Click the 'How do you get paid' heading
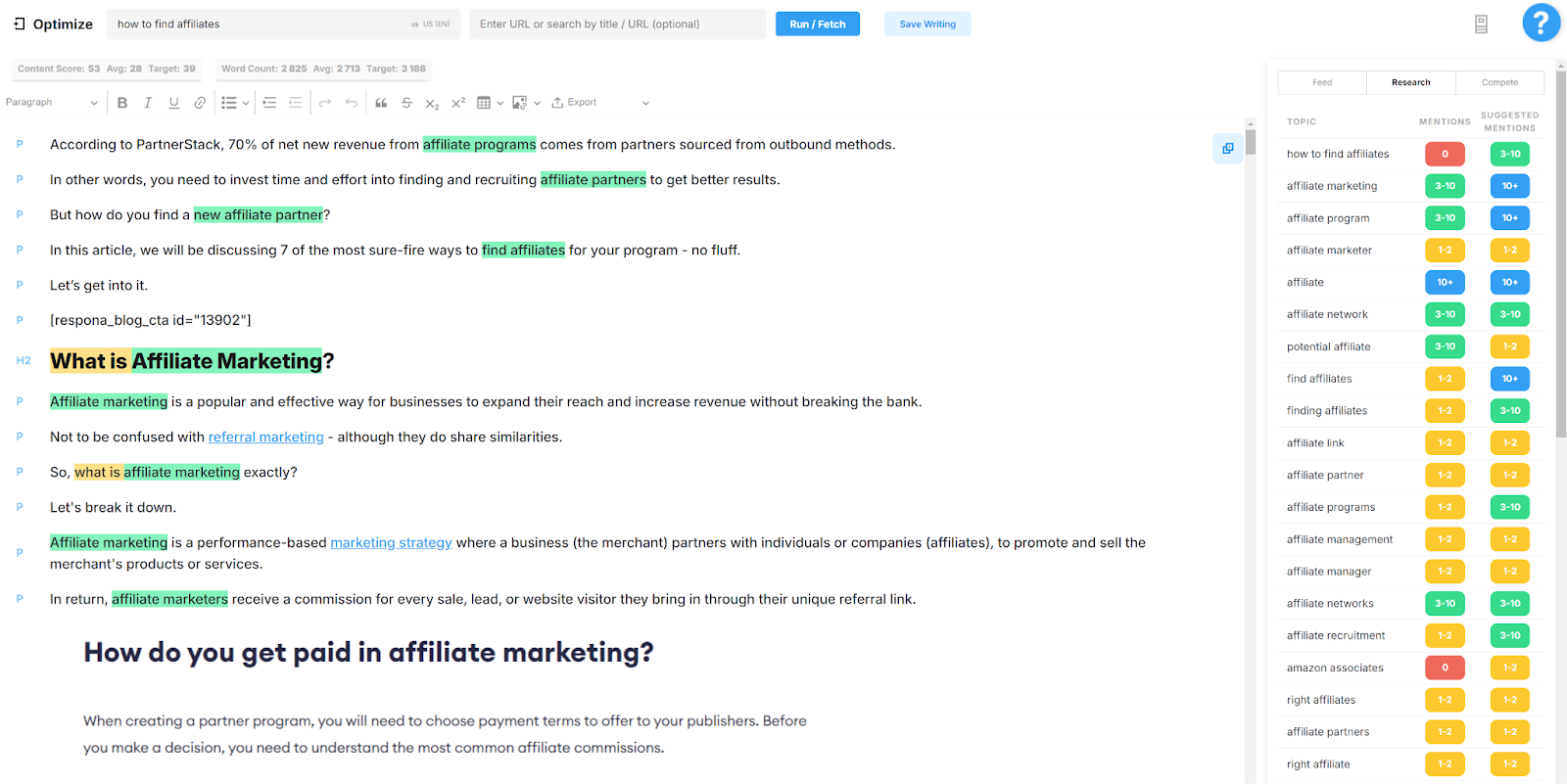Image resolution: width=1567 pixels, height=784 pixels. click(368, 652)
